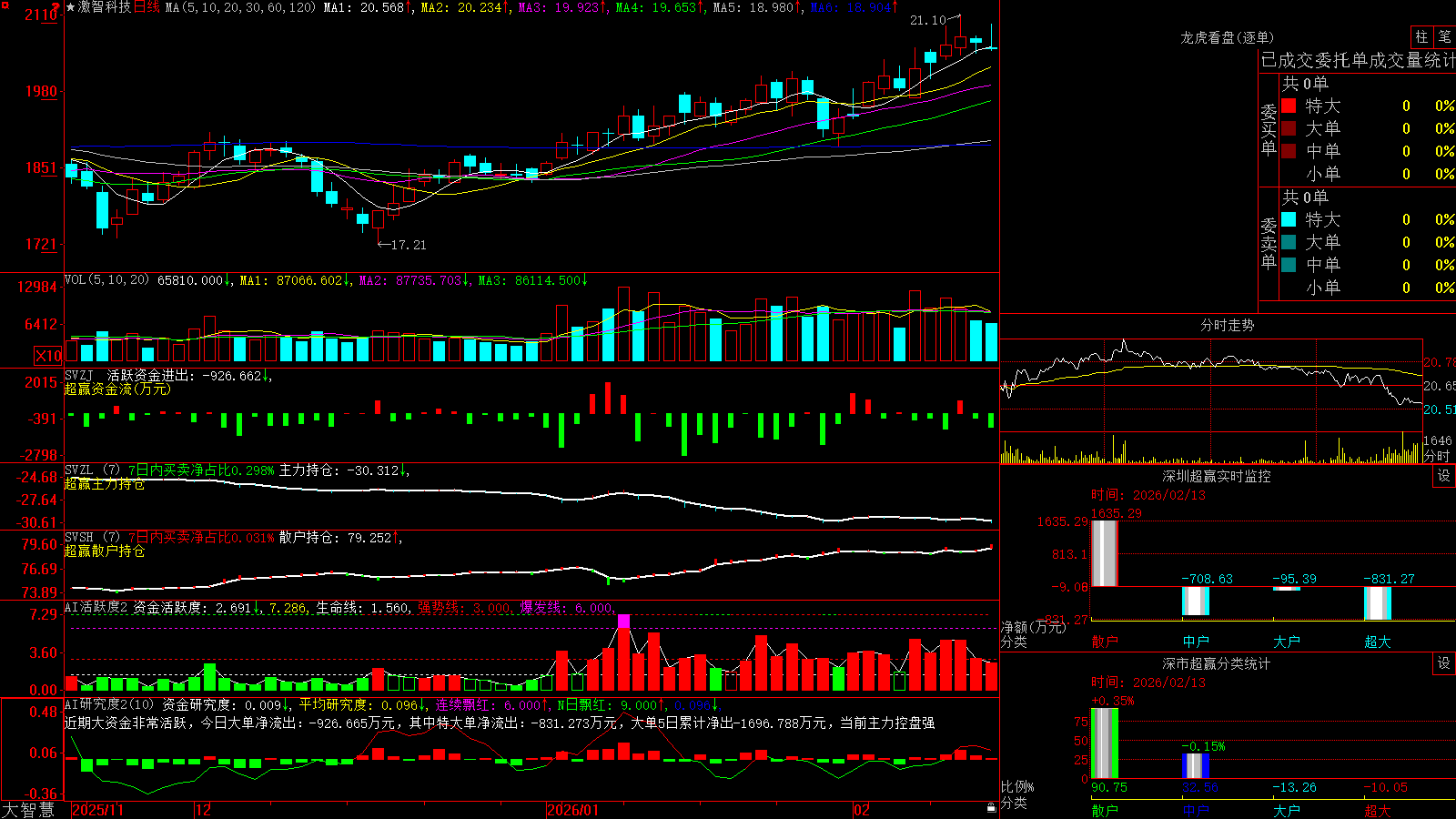Click the MA3: 19.923 value
1456x819 pixels.
click(x=558, y=7)
